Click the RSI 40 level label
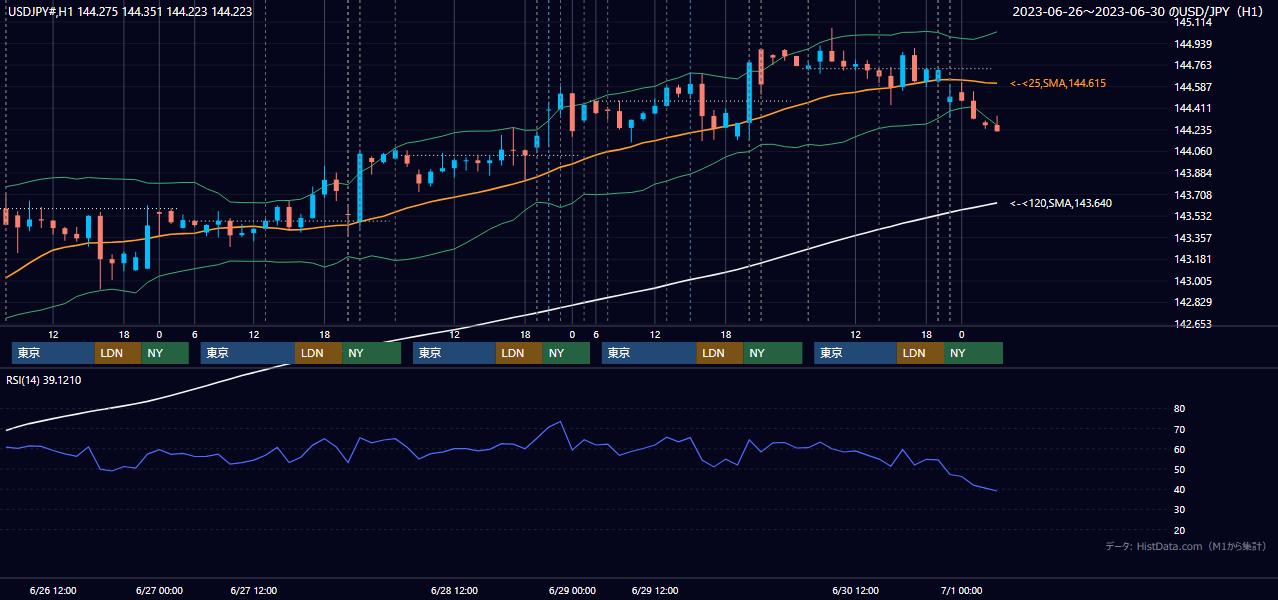This screenshot has height=600, width=1278. tap(1180, 489)
